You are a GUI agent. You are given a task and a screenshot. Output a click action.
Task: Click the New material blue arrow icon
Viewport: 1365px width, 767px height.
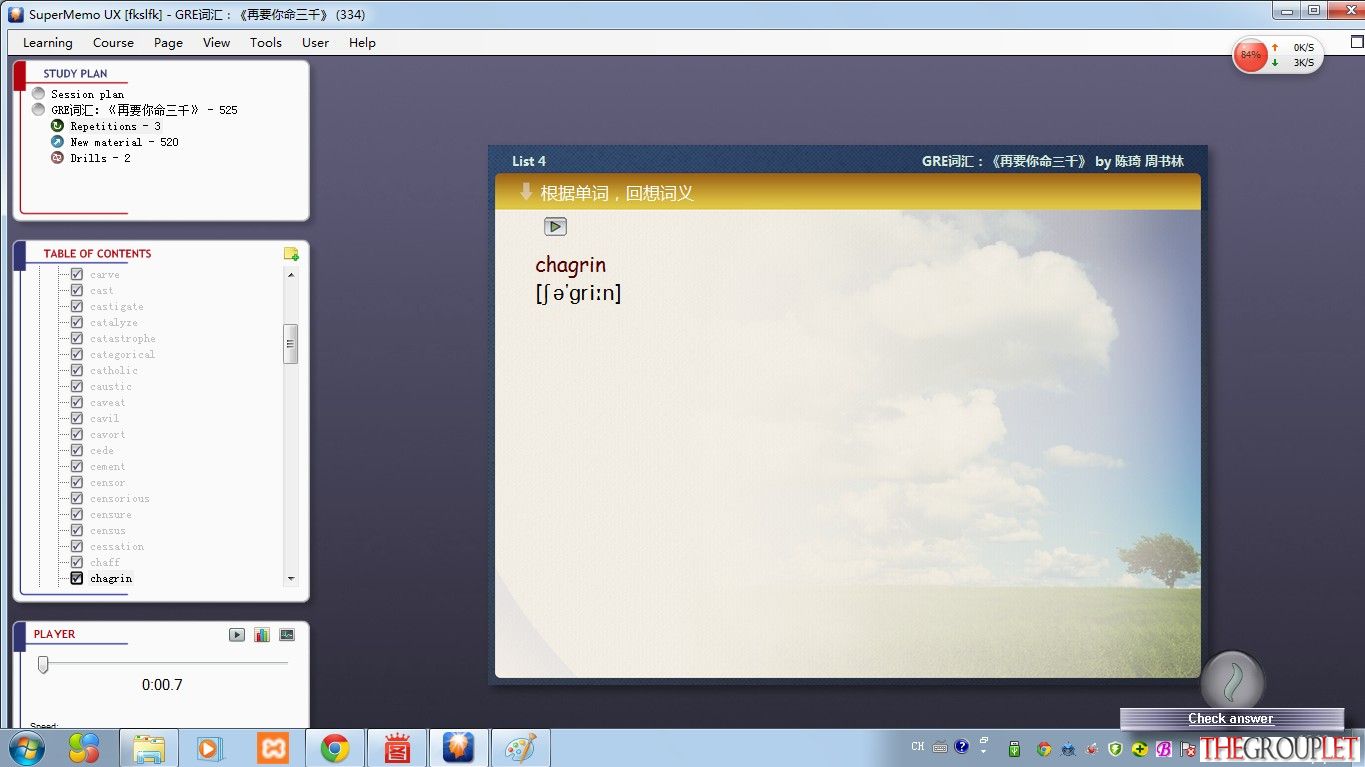(x=58, y=142)
